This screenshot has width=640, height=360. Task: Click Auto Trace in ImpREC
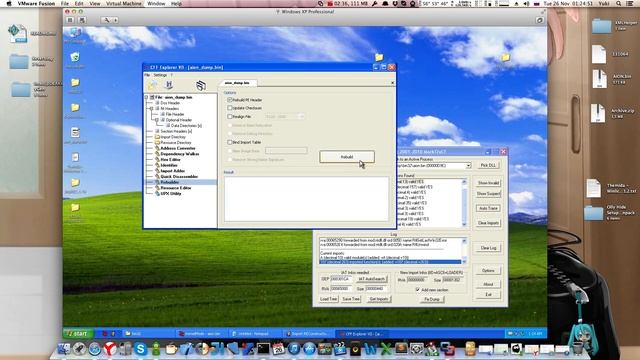(x=488, y=208)
